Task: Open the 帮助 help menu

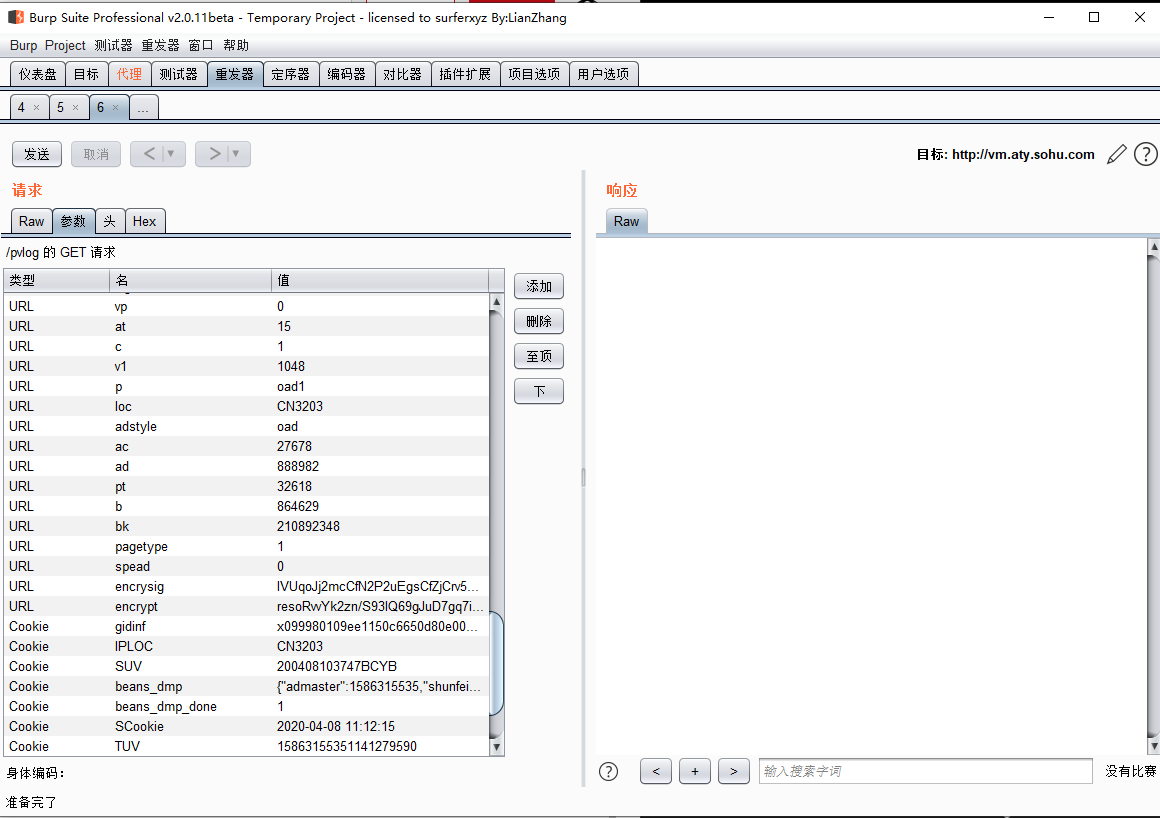Action: 236,45
